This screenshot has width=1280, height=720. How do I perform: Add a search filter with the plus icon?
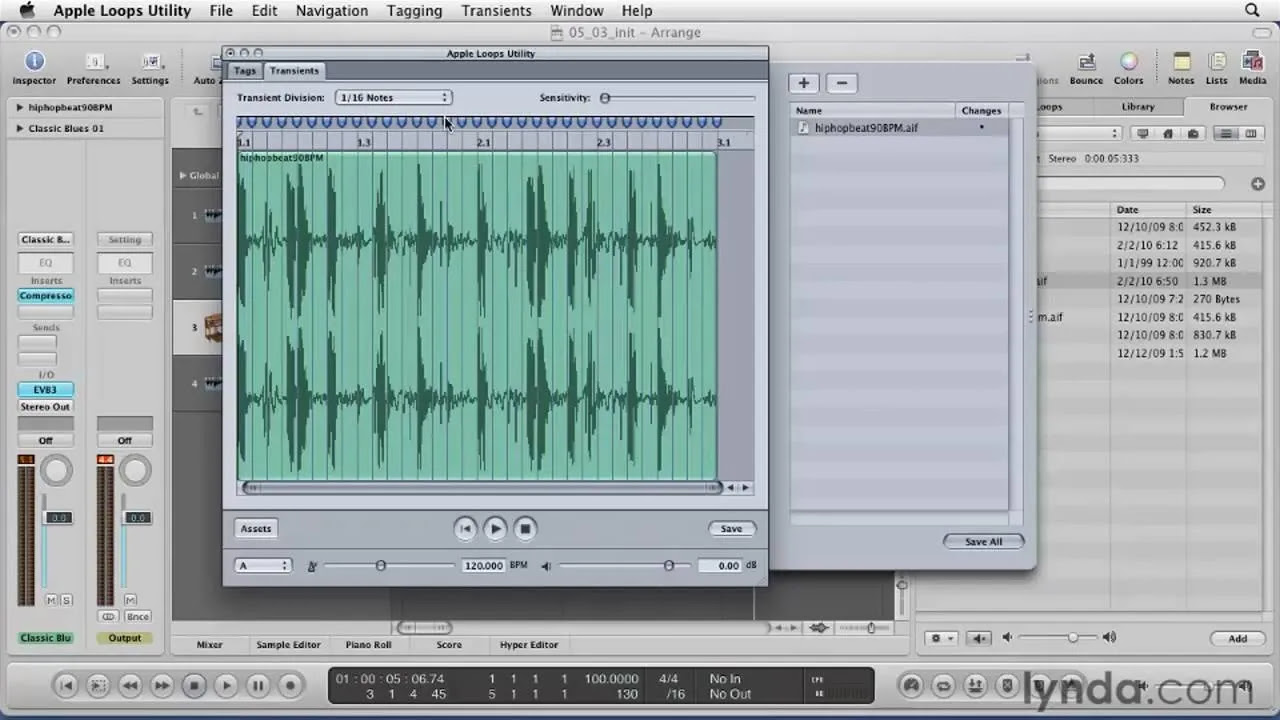click(1258, 184)
